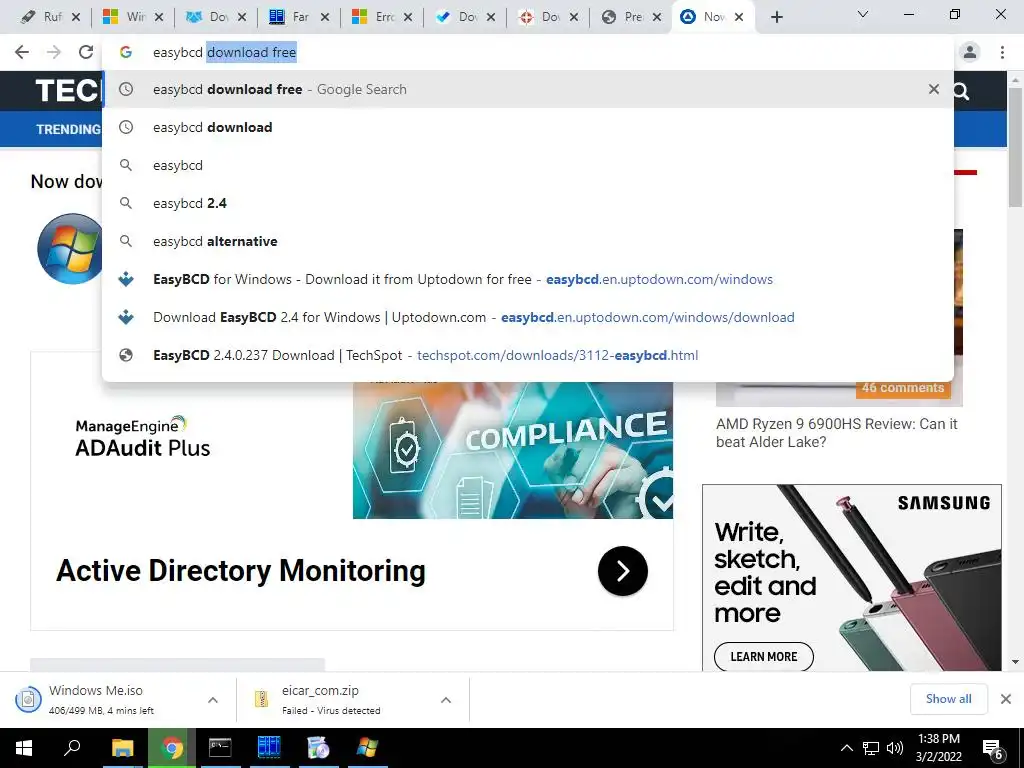Click the Samsung 'LEARN MORE' button
The height and width of the screenshot is (768, 1024).
click(x=763, y=656)
